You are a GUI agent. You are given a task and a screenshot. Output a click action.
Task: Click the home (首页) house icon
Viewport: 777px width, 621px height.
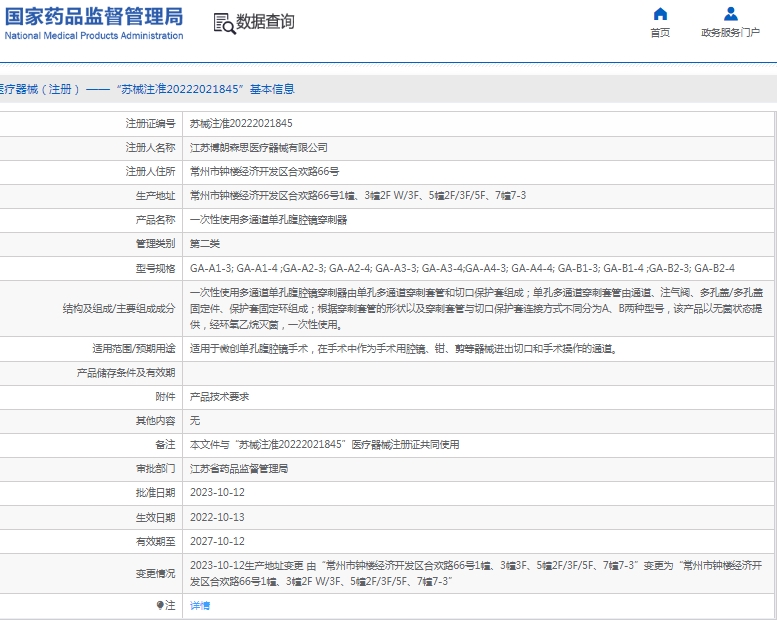tap(660, 13)
